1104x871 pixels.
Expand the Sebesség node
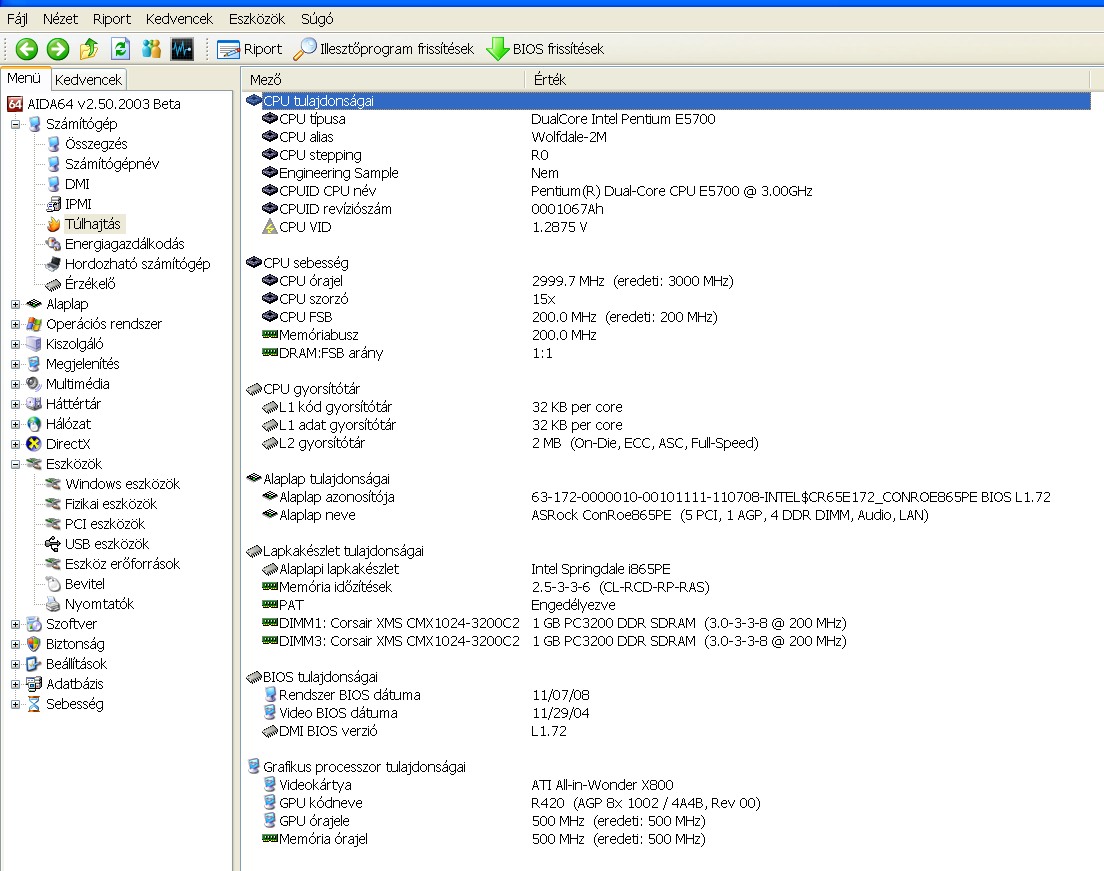click(15, 704)
